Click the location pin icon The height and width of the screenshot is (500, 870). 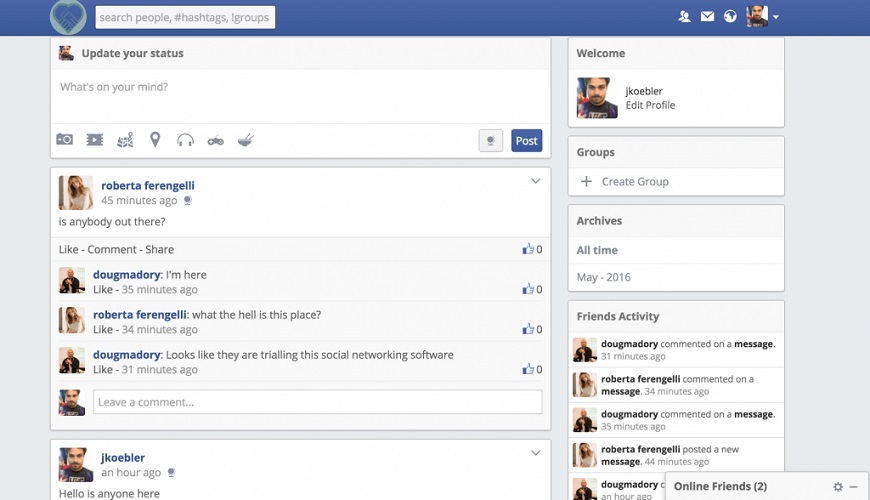pos(155,140)
